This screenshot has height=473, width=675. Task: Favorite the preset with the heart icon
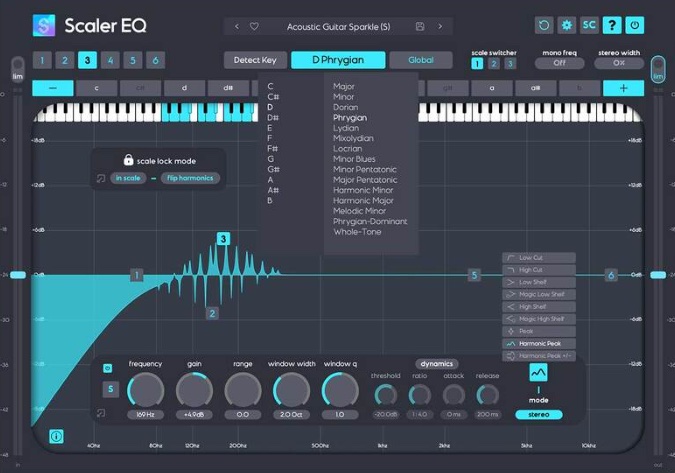[x=254, y=27]
